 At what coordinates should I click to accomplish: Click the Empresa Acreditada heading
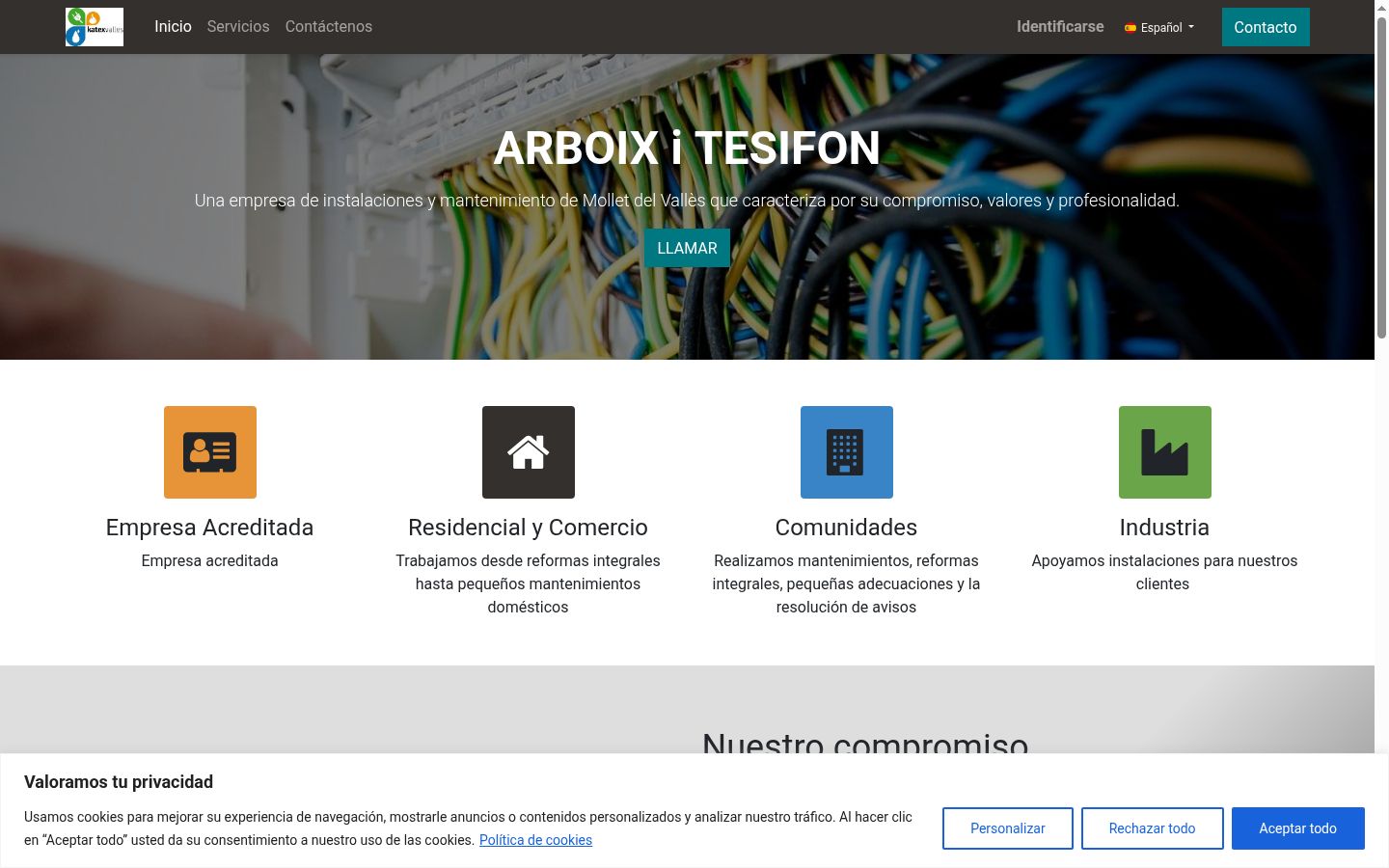210,528
